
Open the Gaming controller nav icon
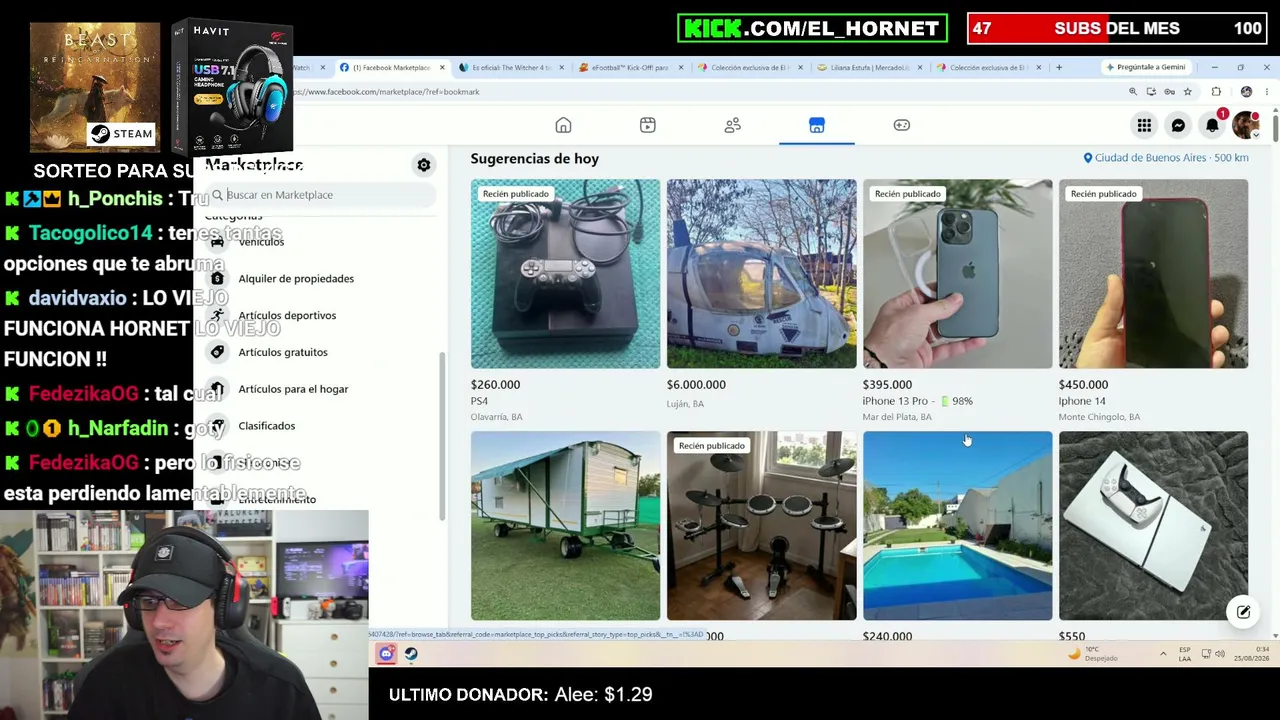901,125
